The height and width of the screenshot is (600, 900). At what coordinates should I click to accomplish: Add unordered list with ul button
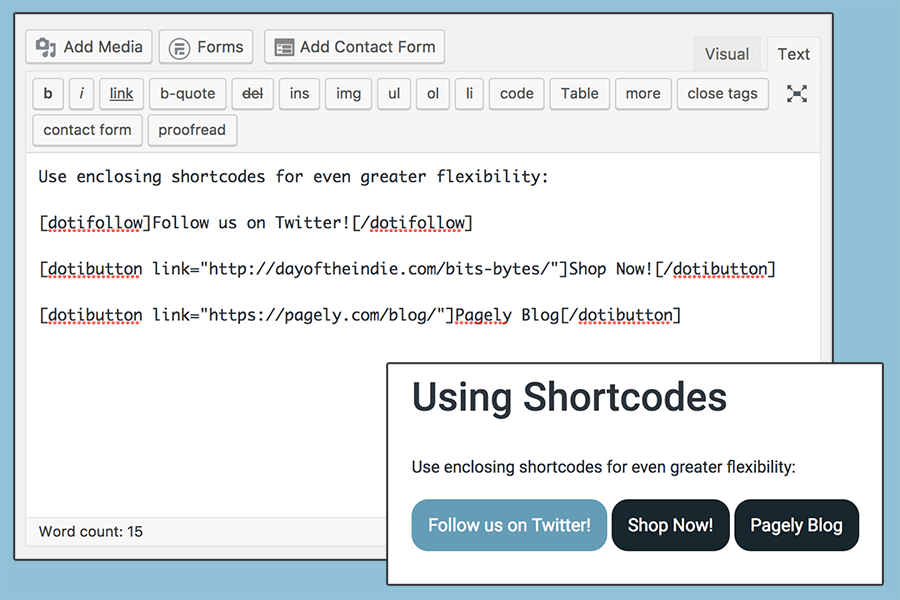[x=394, y=93]
